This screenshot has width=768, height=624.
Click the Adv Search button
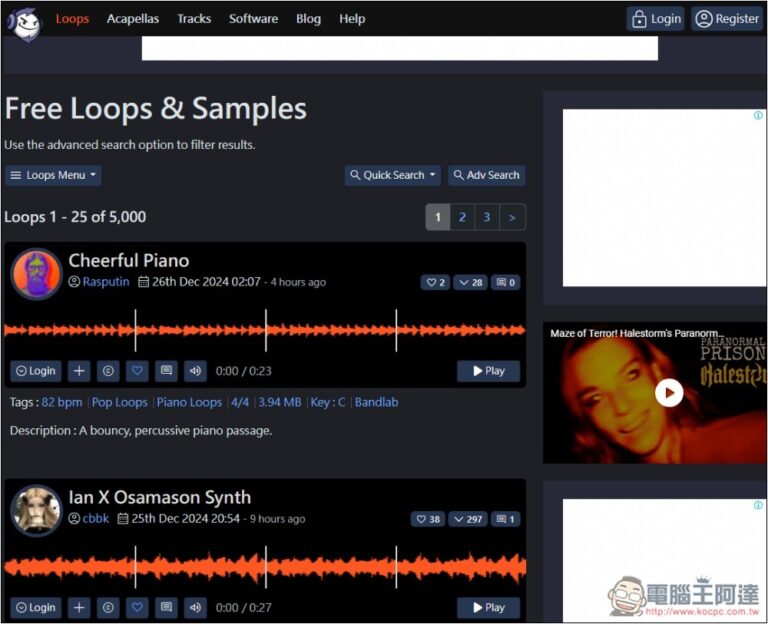click(486, 175)
